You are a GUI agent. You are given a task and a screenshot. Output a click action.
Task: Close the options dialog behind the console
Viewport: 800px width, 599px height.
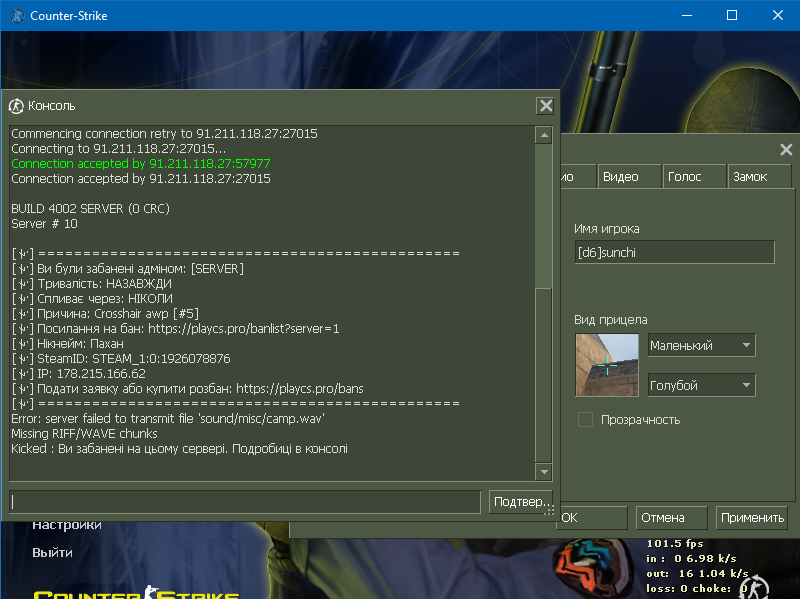tap(786, 149)
